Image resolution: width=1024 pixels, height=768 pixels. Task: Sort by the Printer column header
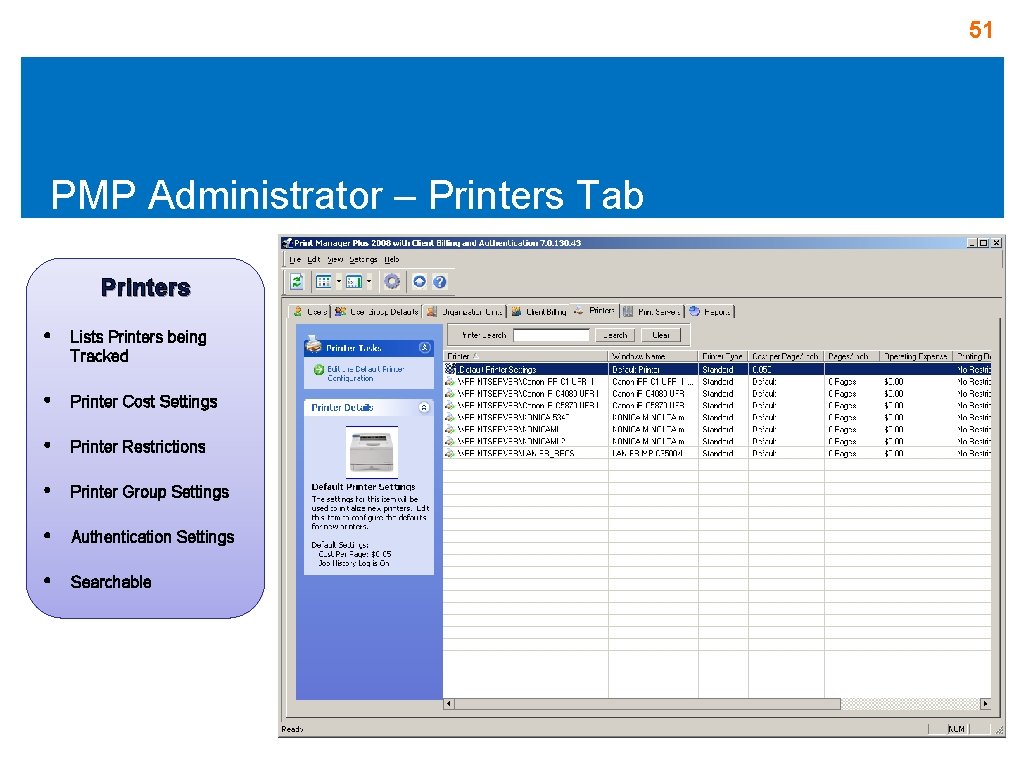coord(526,357)
